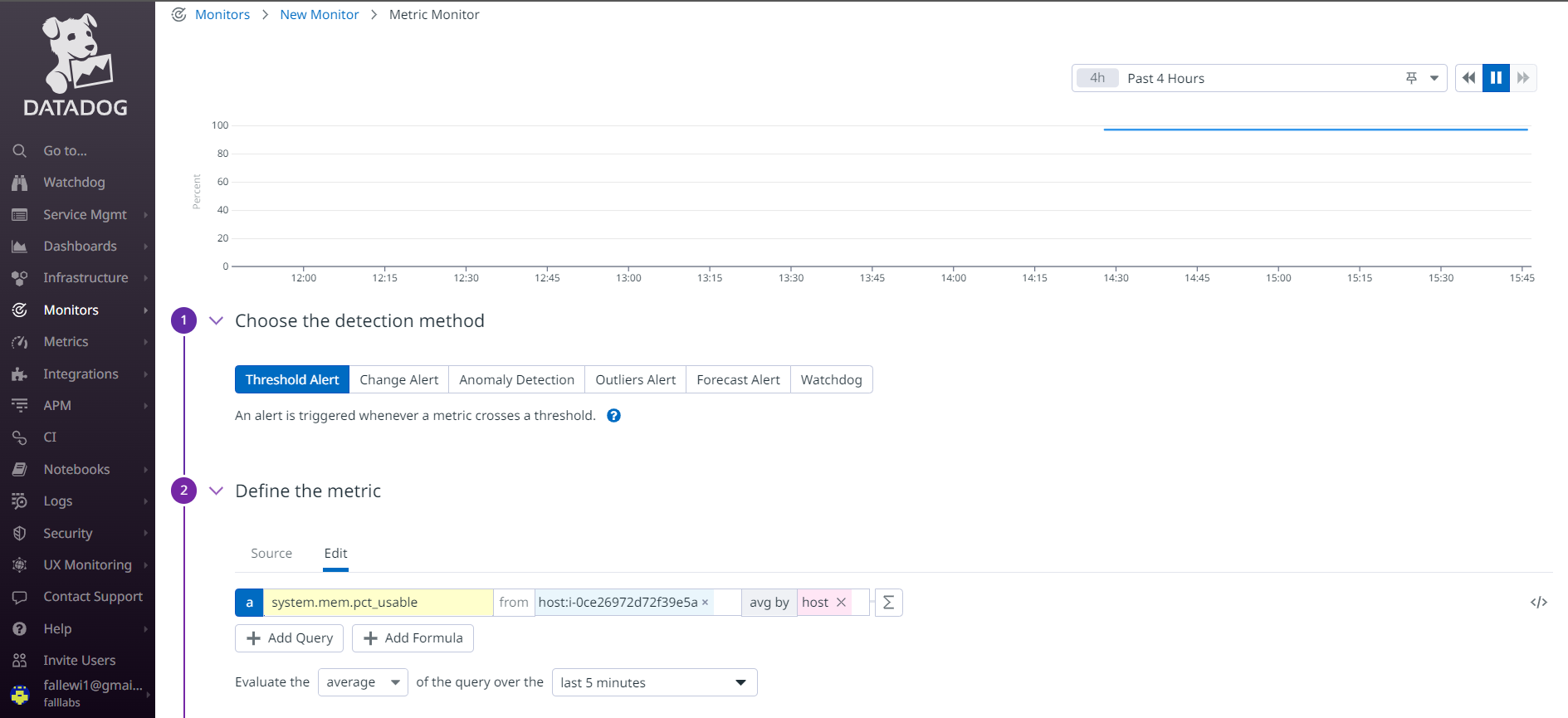This screenshot has height=718, width=1568.
Task: Click the Integrations puzzle icon
Action: [x=20, y=374]
